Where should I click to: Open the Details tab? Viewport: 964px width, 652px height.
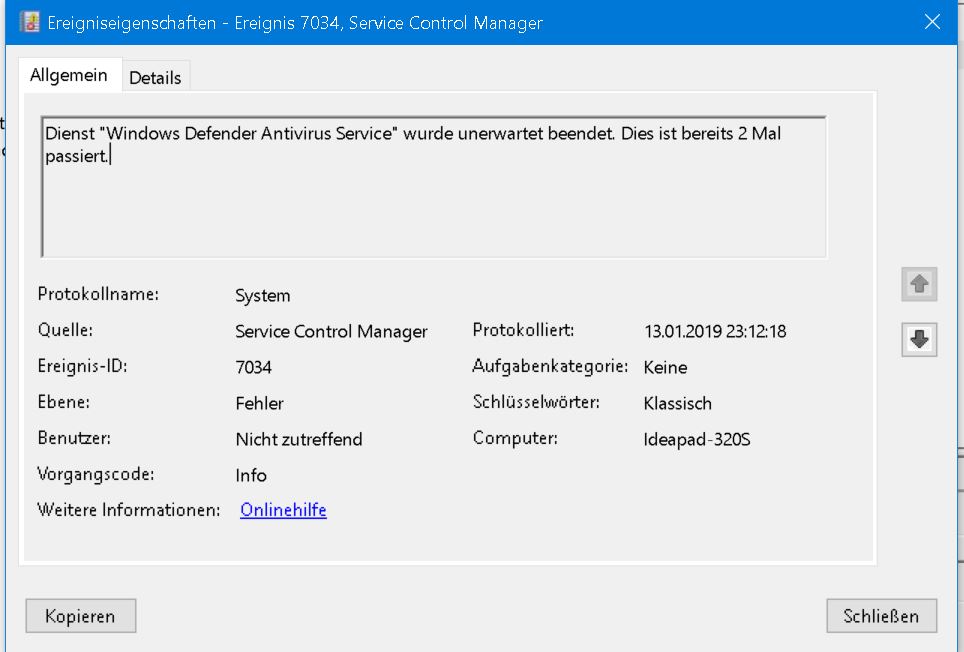click(x=155, y=77)
